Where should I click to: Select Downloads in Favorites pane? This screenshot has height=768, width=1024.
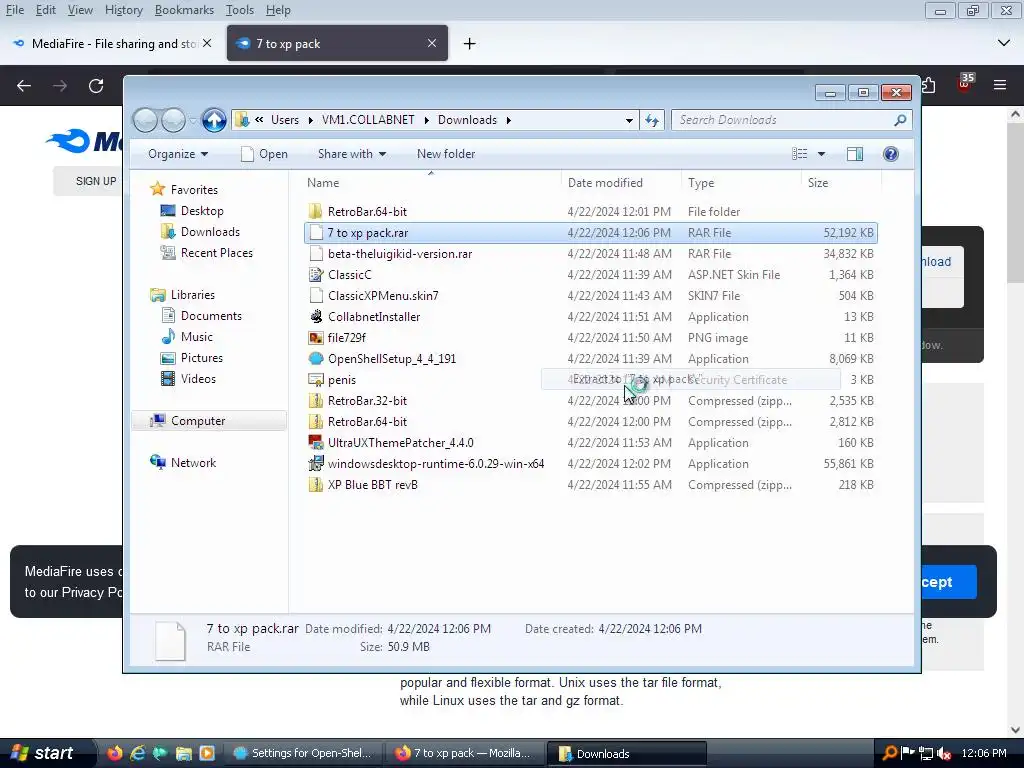(210, 232)
